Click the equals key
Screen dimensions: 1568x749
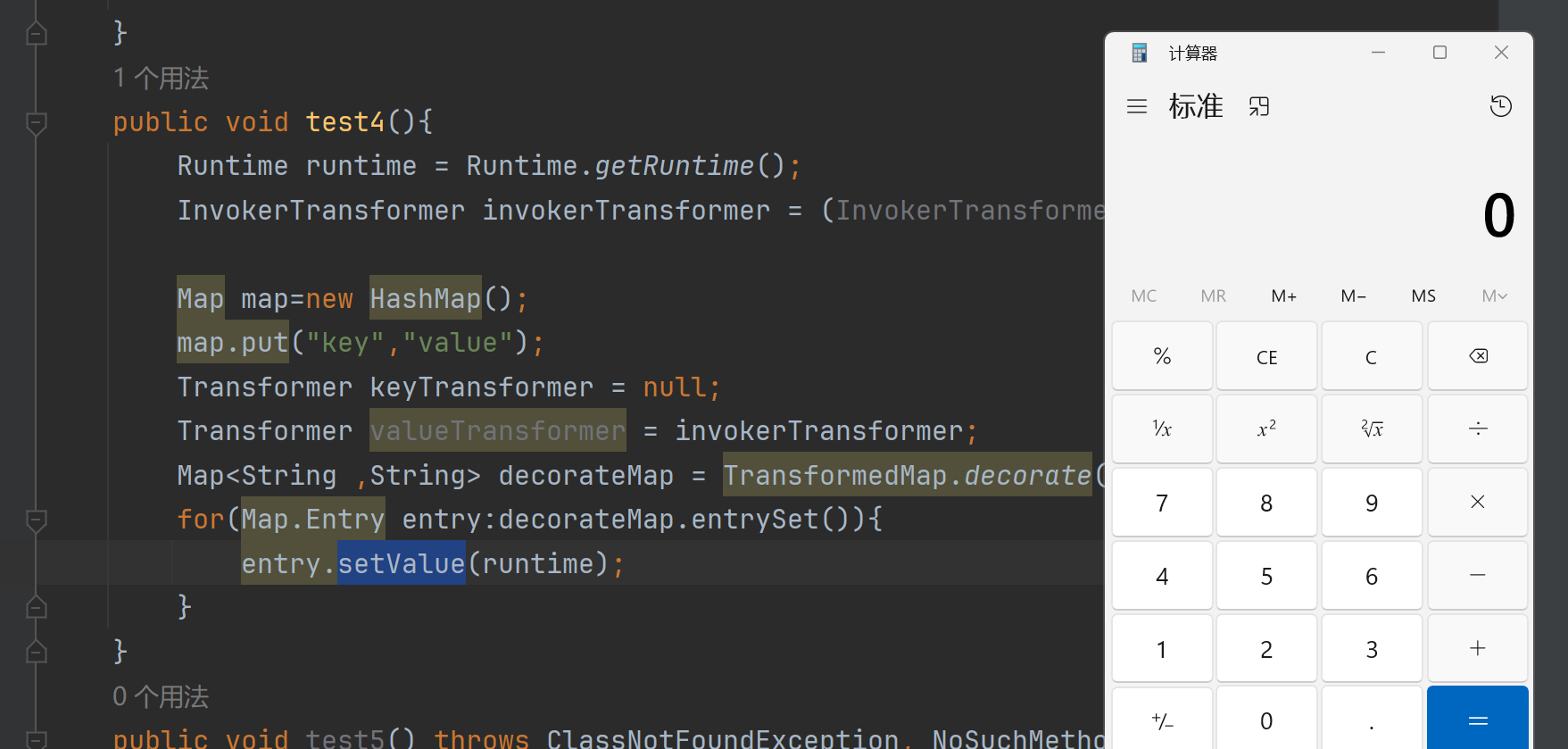coord(1478,719)
